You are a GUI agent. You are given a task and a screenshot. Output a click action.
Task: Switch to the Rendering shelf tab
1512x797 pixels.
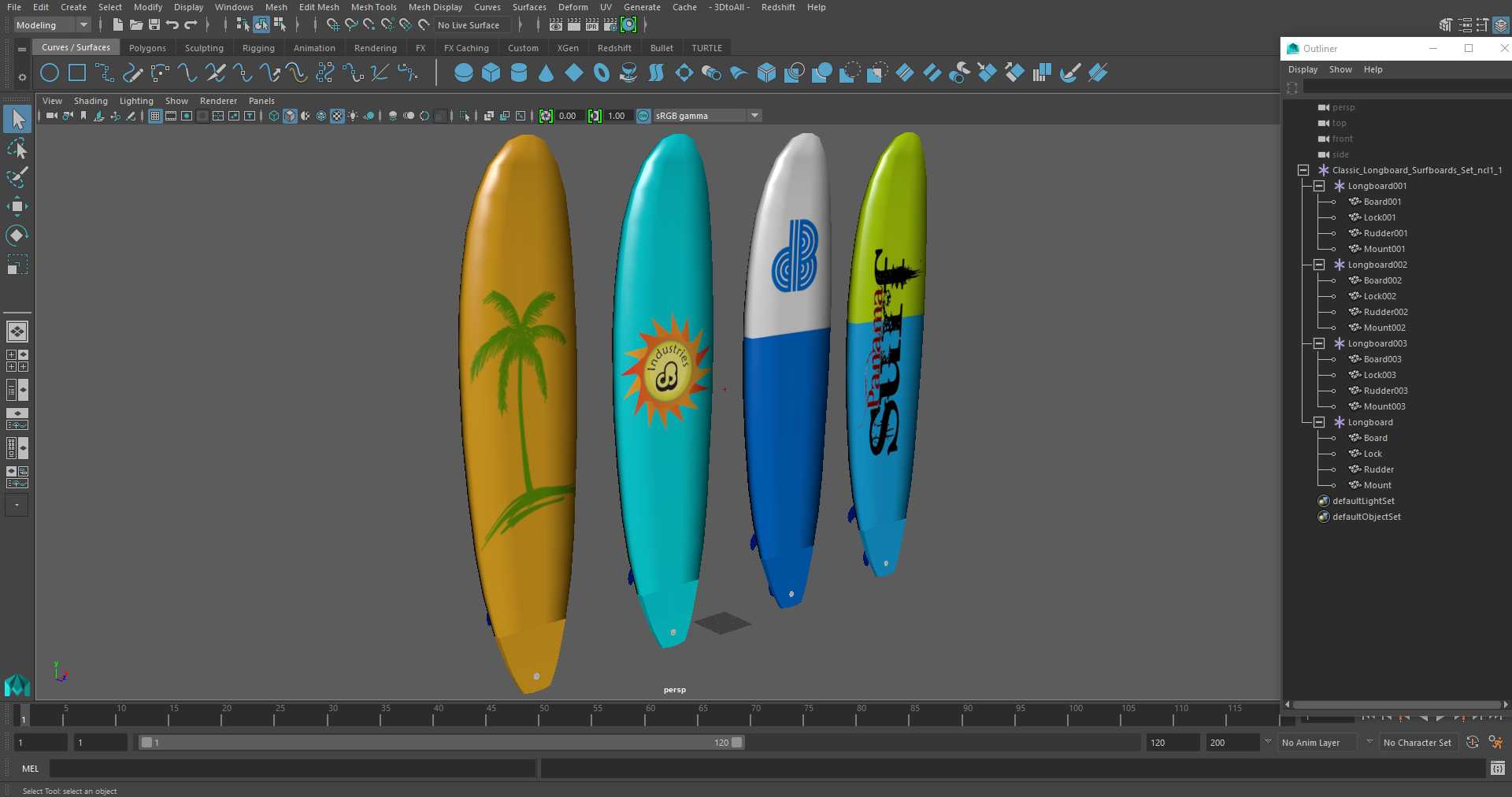(x=375, y=48)
